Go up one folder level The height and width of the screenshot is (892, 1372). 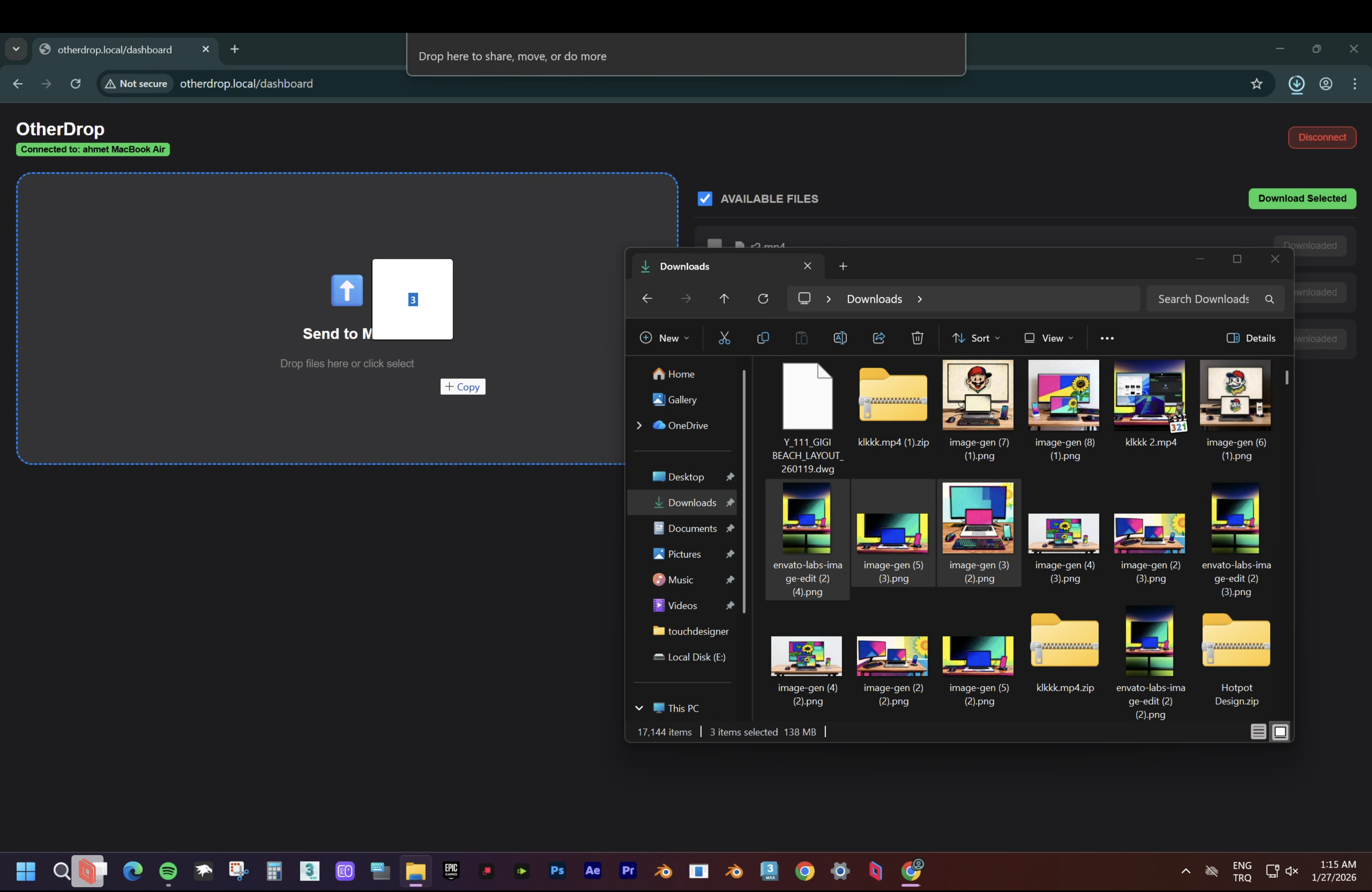[724, 298]
